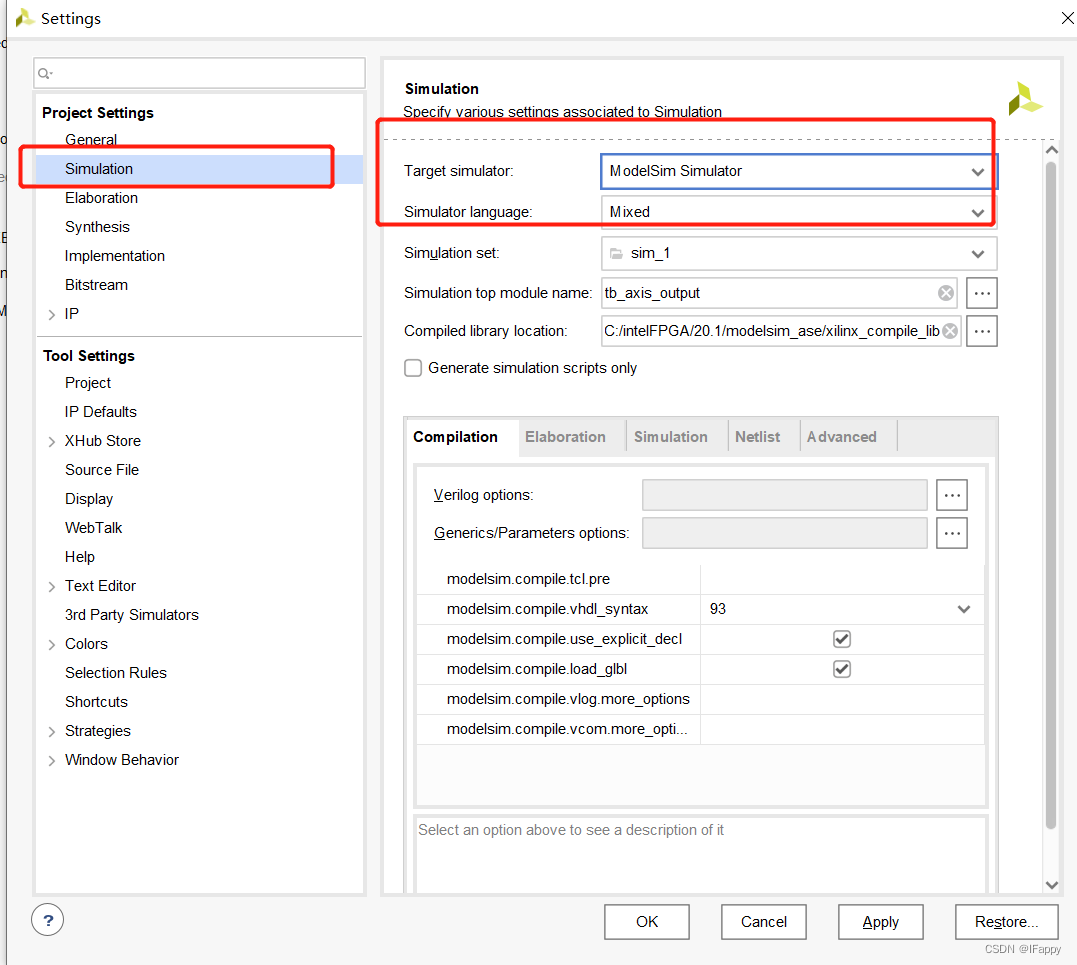Click the Apply button
The height and width of the screenshot is (965, 1077).
881,922
